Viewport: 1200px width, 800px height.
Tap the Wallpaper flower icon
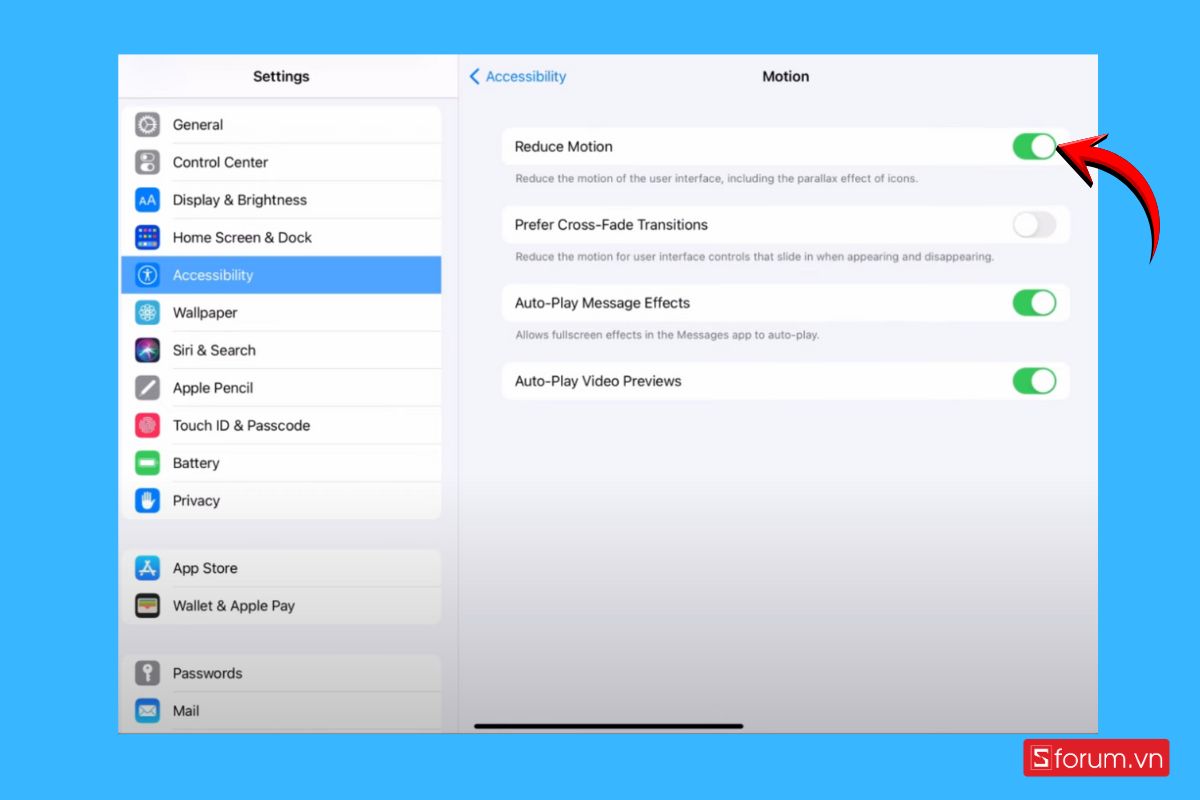[x=148, y=313]
